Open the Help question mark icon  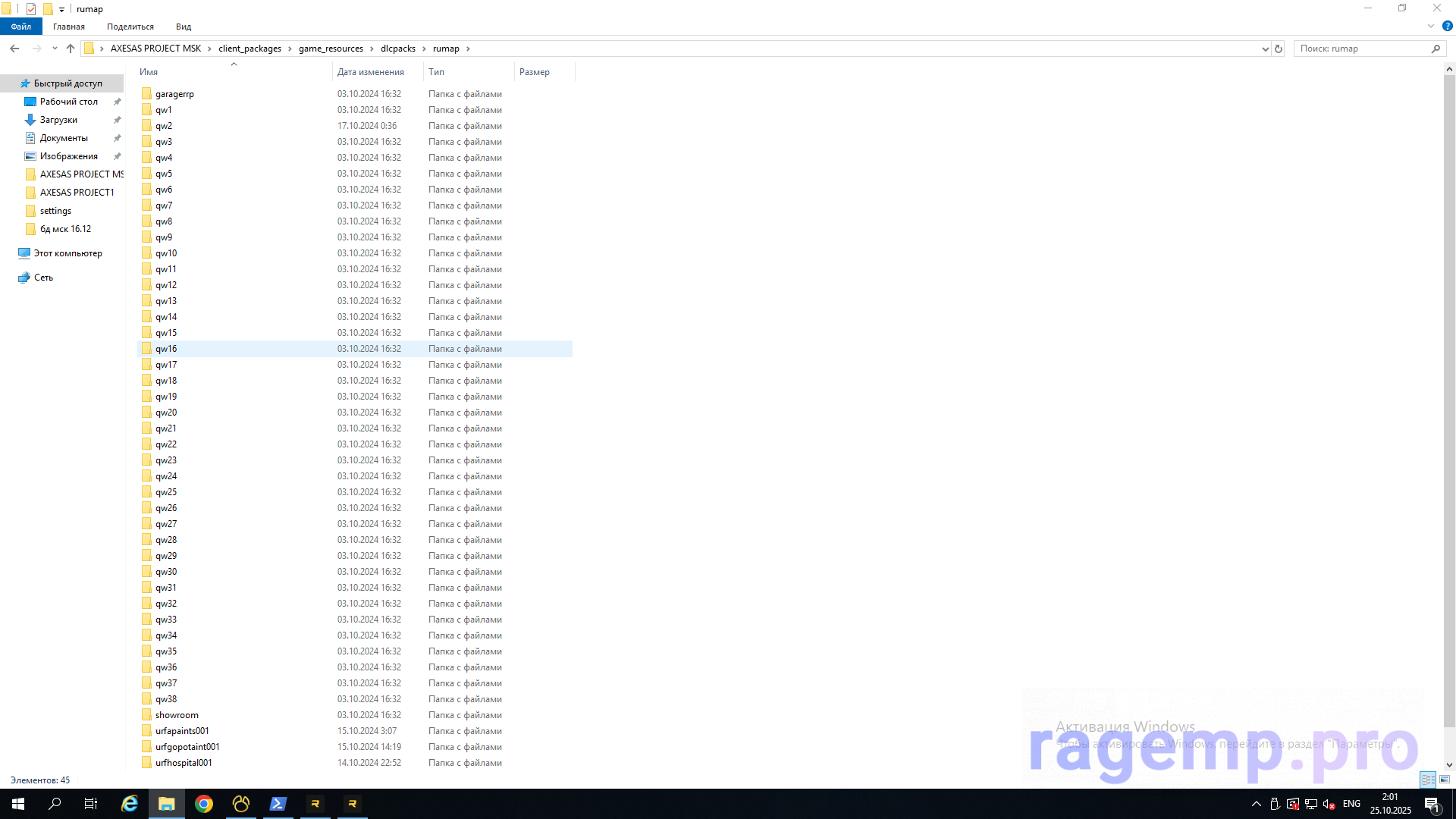point(1447,26)
